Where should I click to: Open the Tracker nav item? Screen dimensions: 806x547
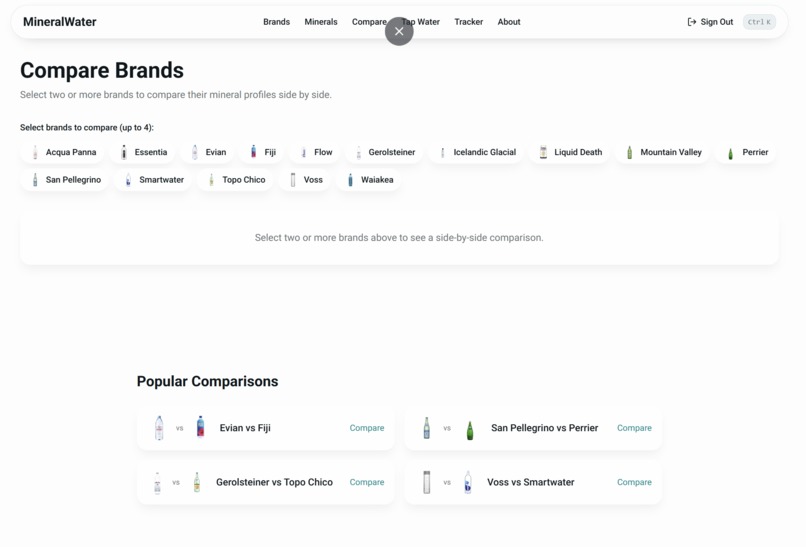coord(468,22)
